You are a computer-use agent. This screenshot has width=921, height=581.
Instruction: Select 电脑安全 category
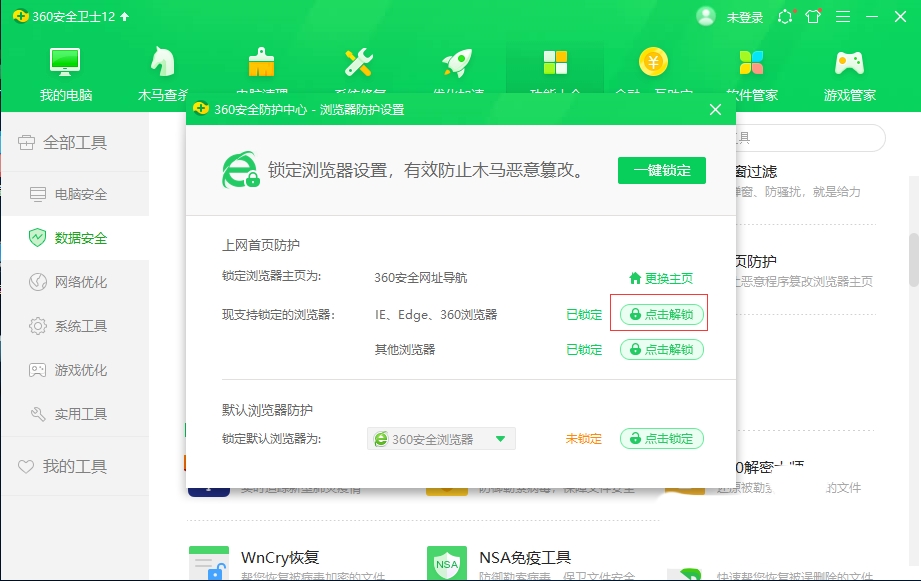pos(75,194)
